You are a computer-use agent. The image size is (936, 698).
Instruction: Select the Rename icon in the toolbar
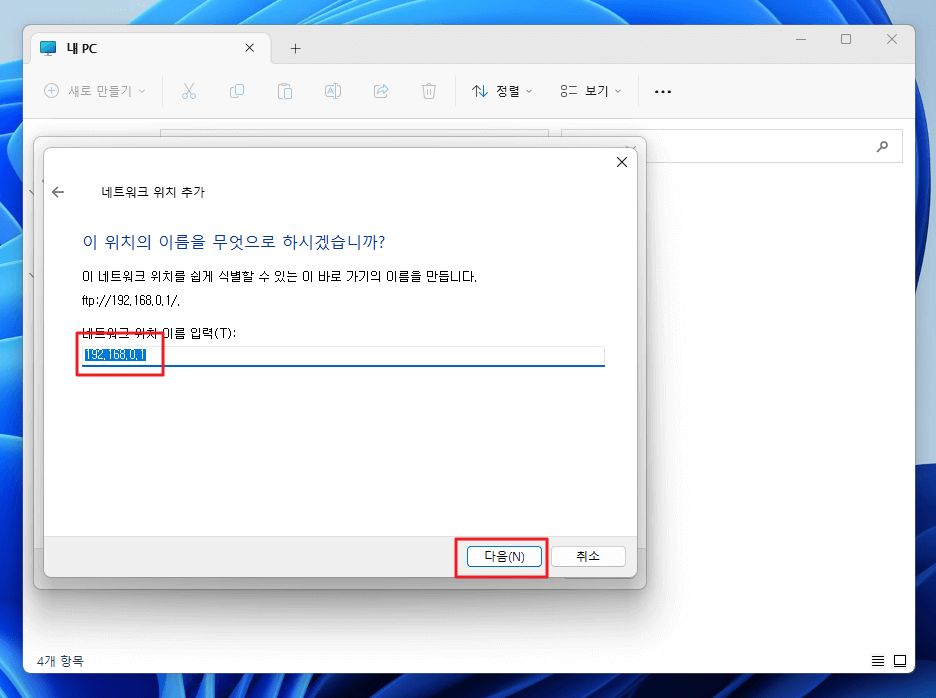332,91
